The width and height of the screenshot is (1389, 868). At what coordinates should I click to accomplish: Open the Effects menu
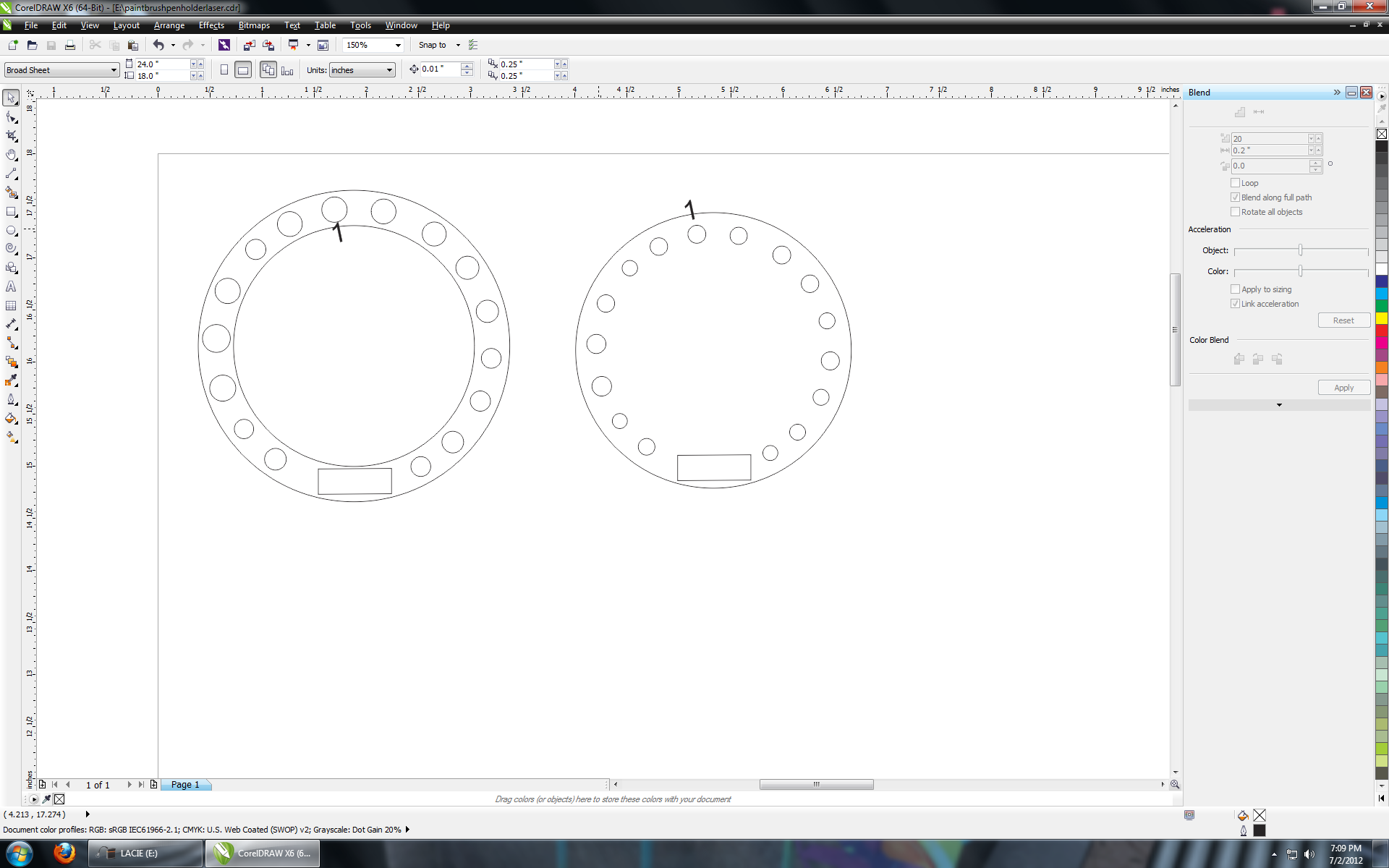[x=211, y=25]
